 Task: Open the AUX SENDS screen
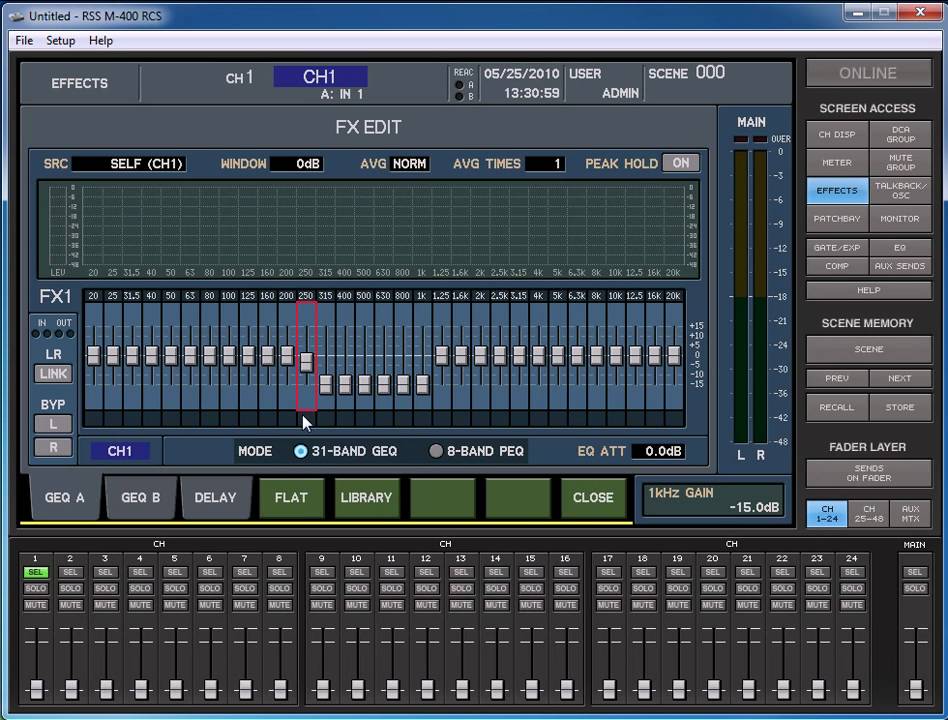tap(900, 266)
